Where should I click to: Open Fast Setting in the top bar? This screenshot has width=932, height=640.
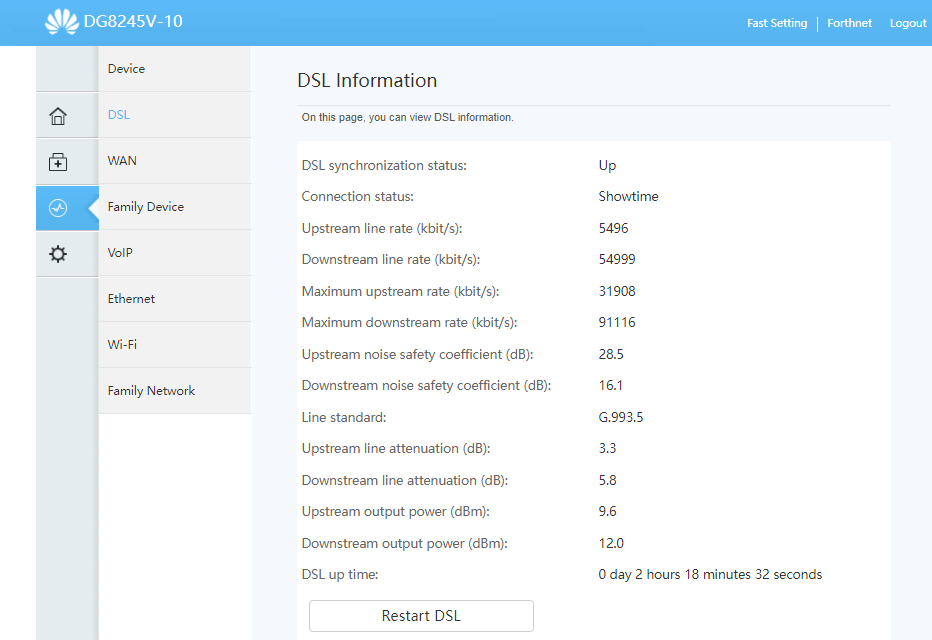(x=776, y=23)
